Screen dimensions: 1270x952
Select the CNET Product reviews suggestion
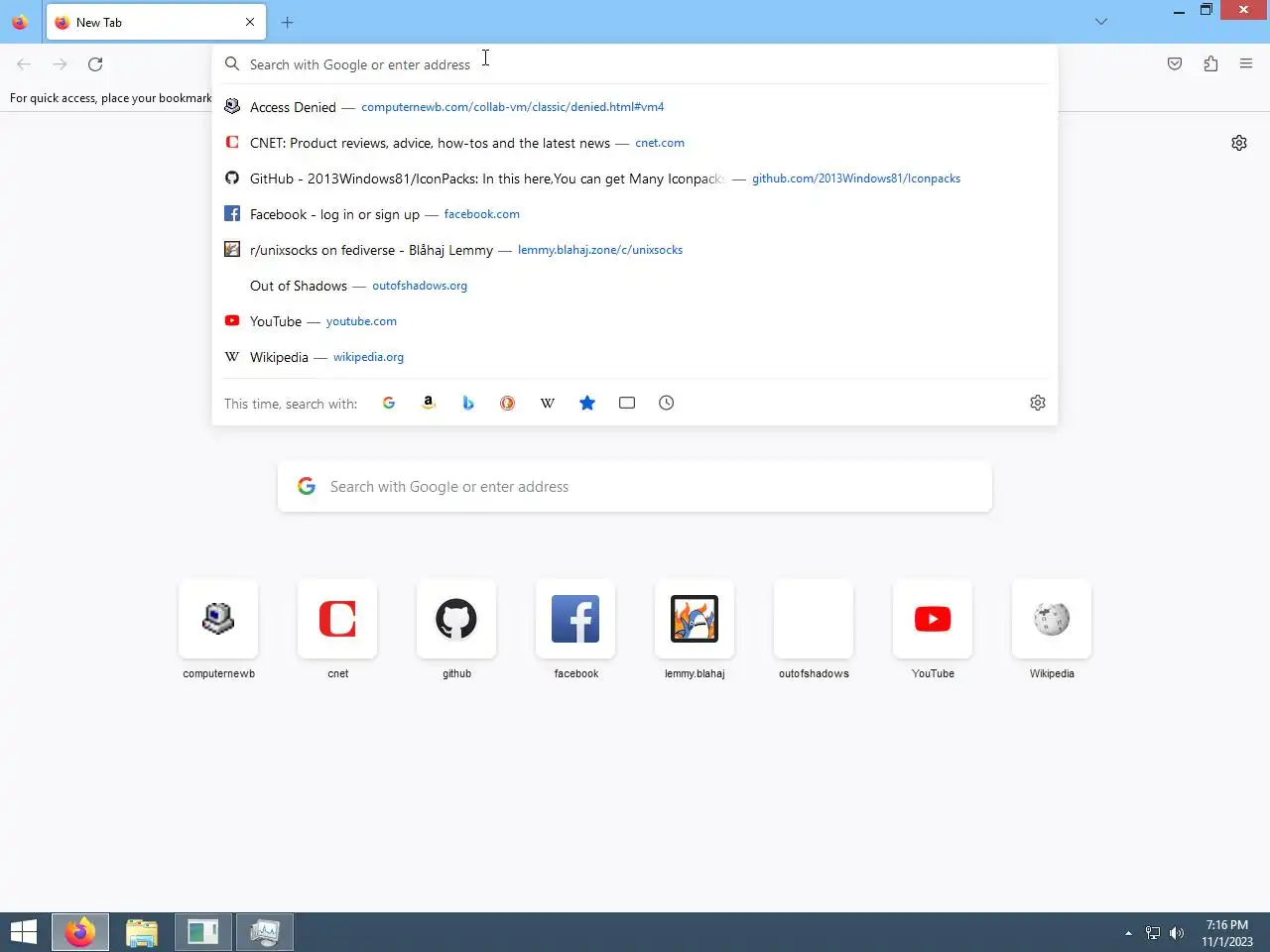coord(635,143)
